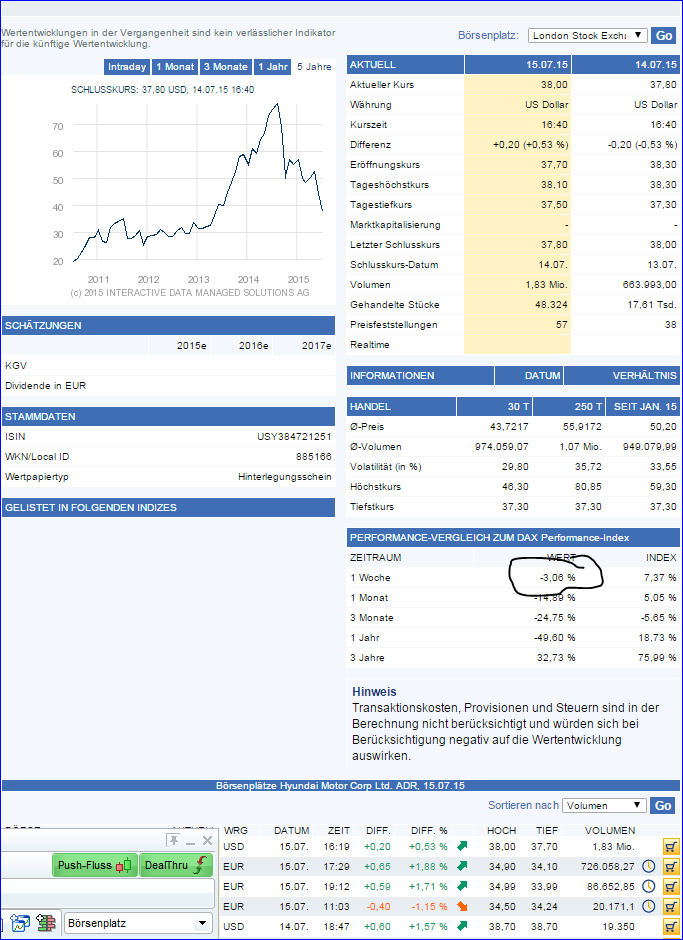The width and height of the screenshot is (683, 940).
Task: Click the VOLUMEN column header in exchange list
Action: tap(610, 830)
